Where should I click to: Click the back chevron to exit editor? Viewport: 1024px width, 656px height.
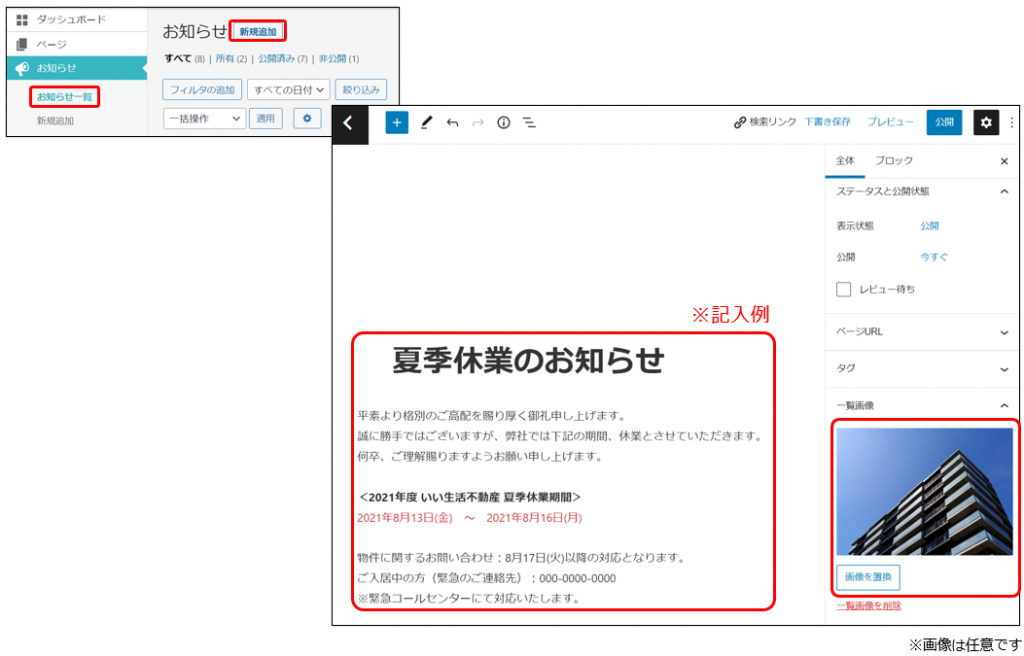(348, 123)
